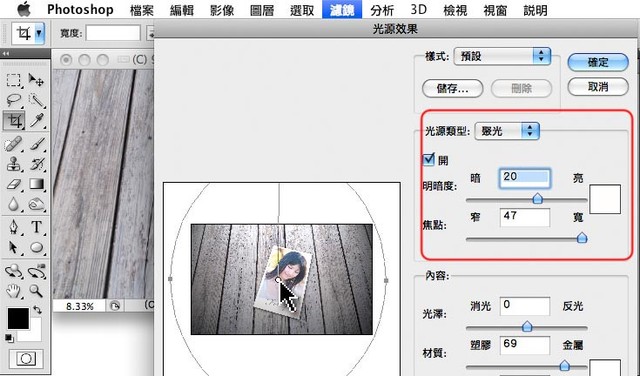This screenshot has width=640, height=376.
Task: Open the 樣式 preset dropdown
Action: click(x=502, y=56)
